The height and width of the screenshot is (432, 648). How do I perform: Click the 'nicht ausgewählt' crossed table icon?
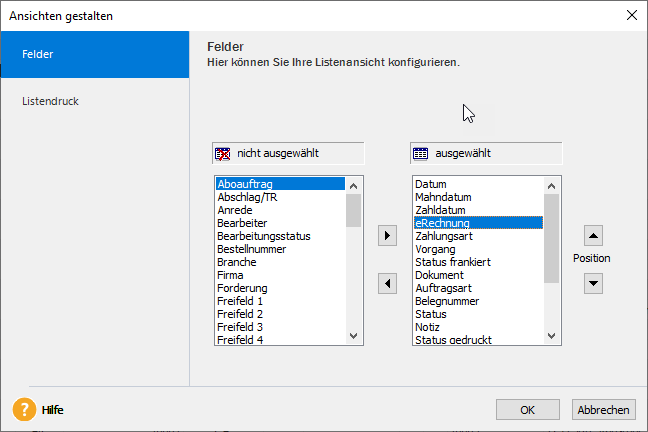[x=222, y=154]
